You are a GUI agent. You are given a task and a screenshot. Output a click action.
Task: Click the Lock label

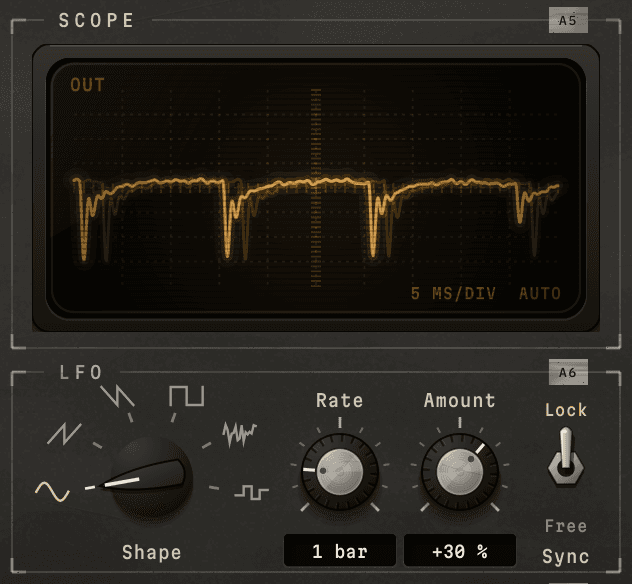point(565,410)
